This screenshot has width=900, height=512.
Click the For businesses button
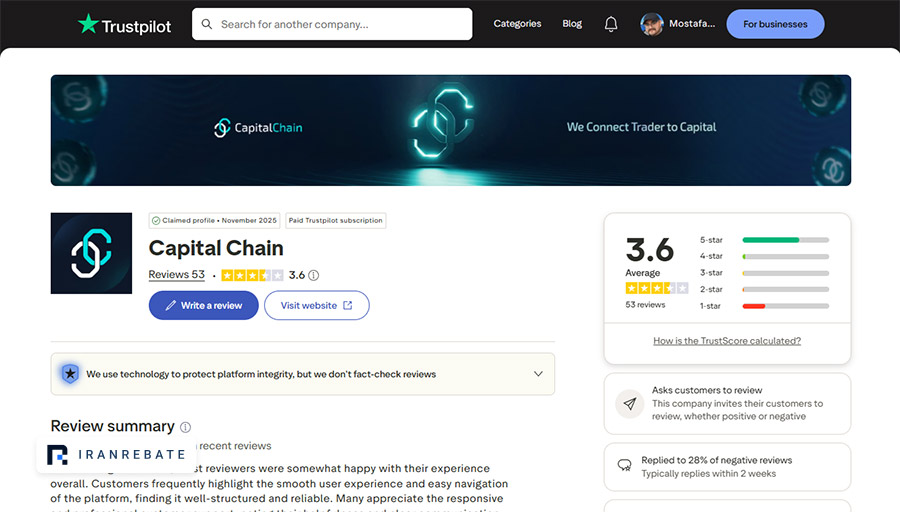[x=775, y=24]
